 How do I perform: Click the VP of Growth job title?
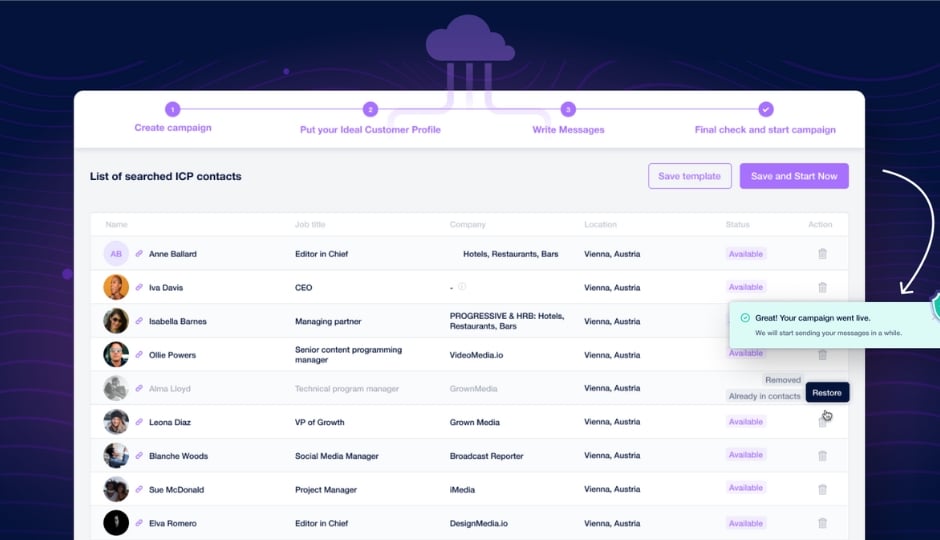320,422
